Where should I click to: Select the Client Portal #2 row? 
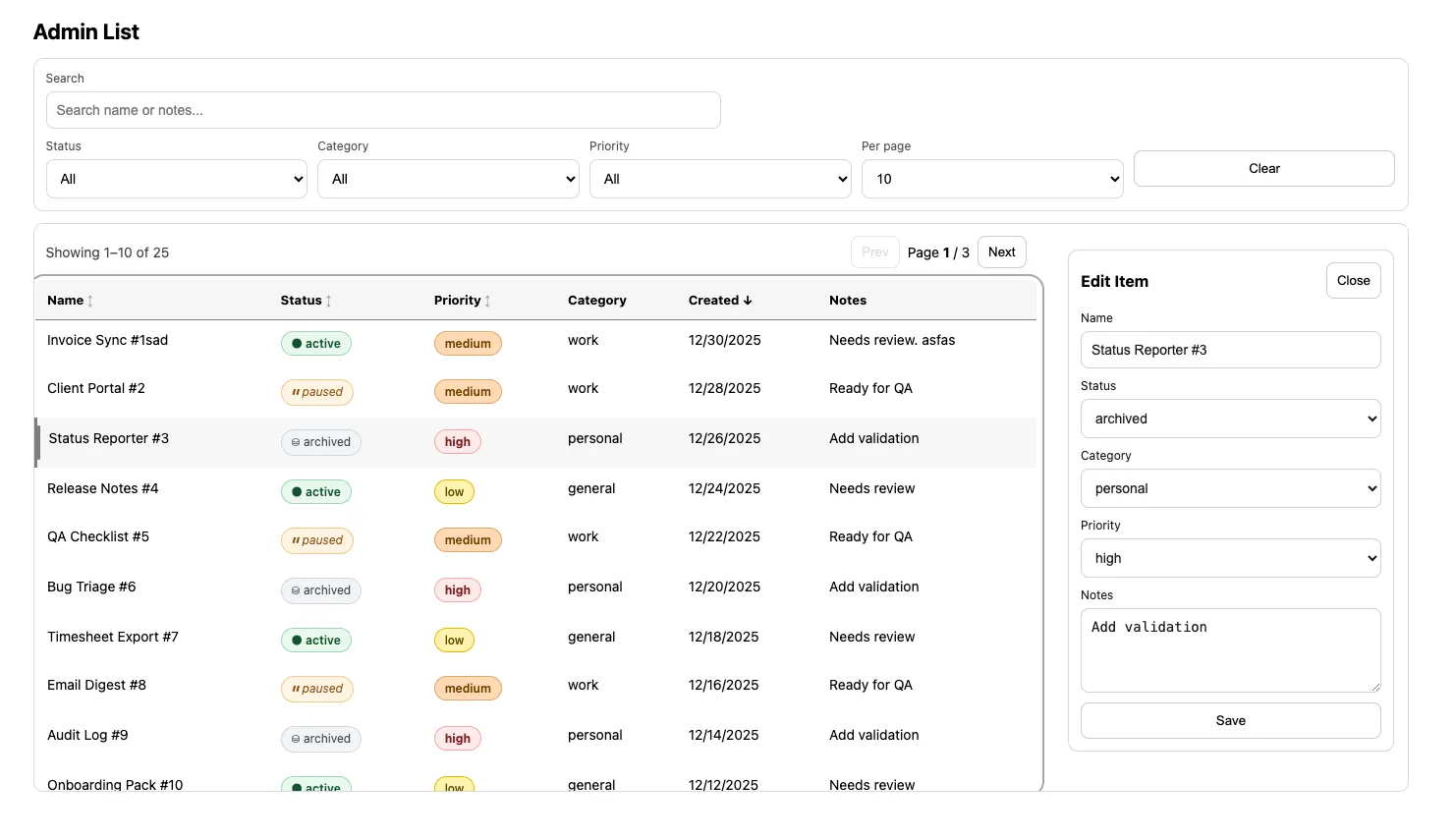click(x=535, y=392)
